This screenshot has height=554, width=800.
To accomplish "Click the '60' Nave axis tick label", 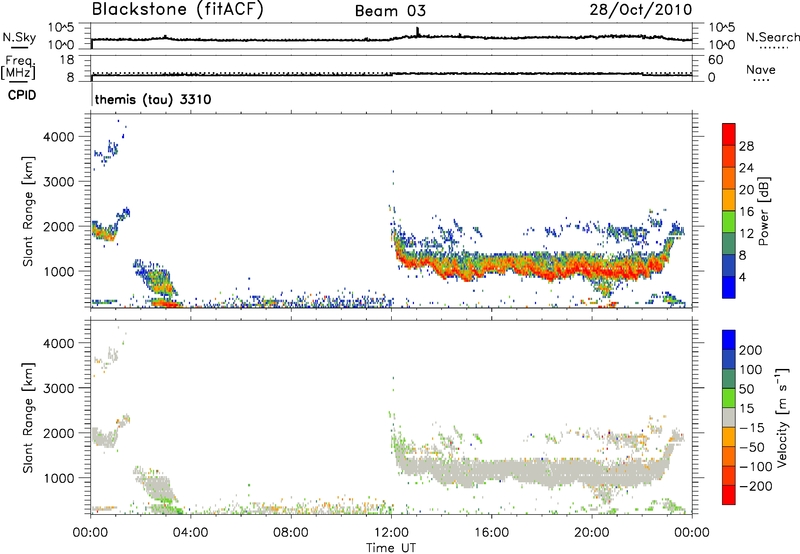I will [715, 60].
